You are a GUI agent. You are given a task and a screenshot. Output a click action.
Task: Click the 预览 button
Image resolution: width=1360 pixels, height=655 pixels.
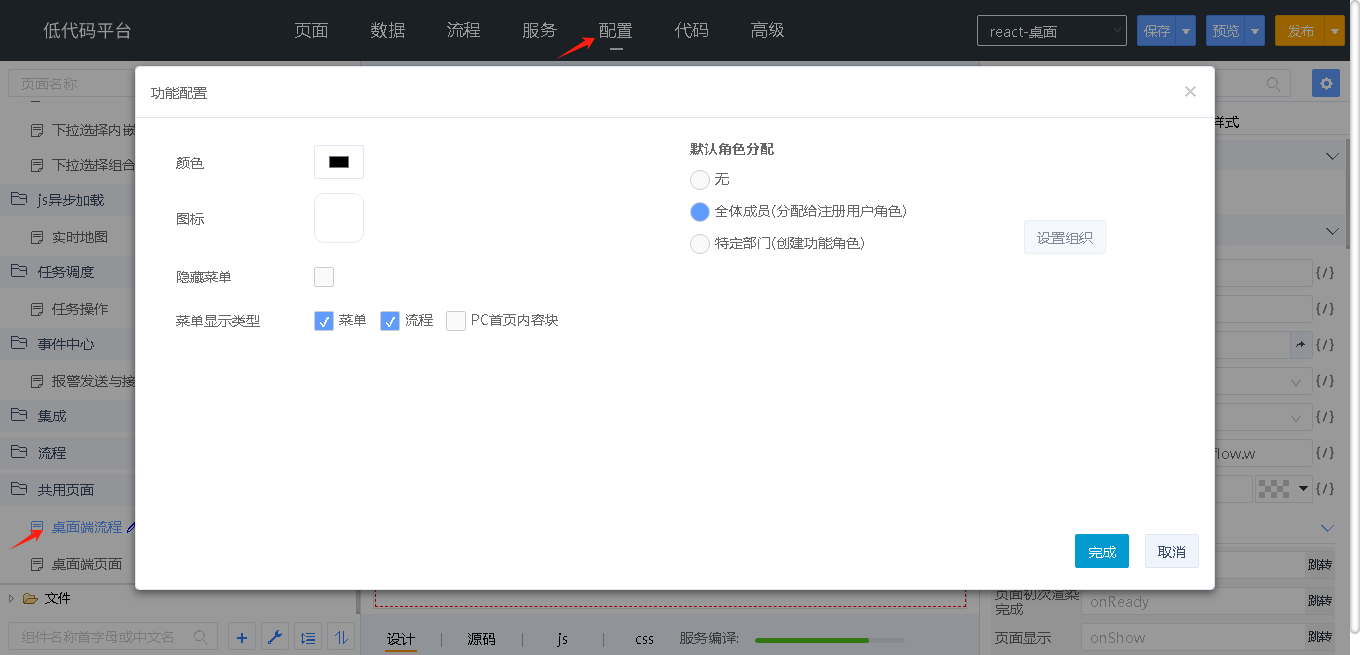[x=1226, y=31]
